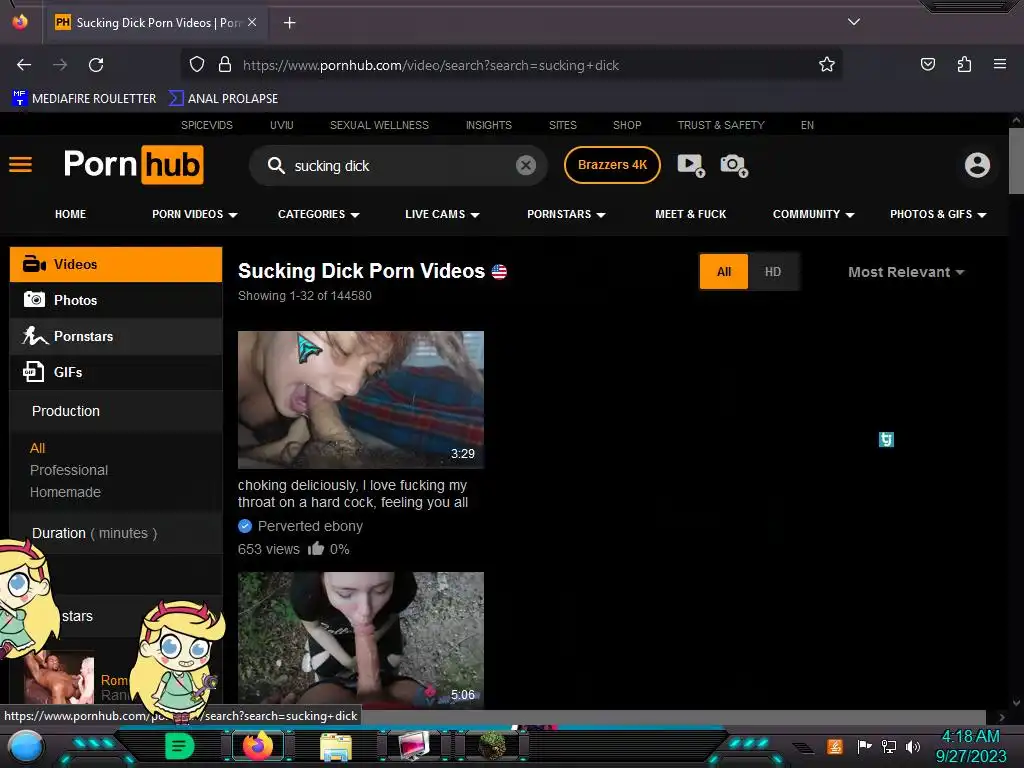Open the video thumbnail with 5:06 duration

coord(360,641)
